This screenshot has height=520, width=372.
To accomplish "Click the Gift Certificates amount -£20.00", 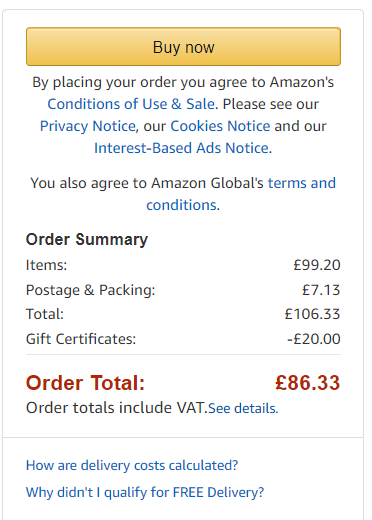I will (314, 339).
